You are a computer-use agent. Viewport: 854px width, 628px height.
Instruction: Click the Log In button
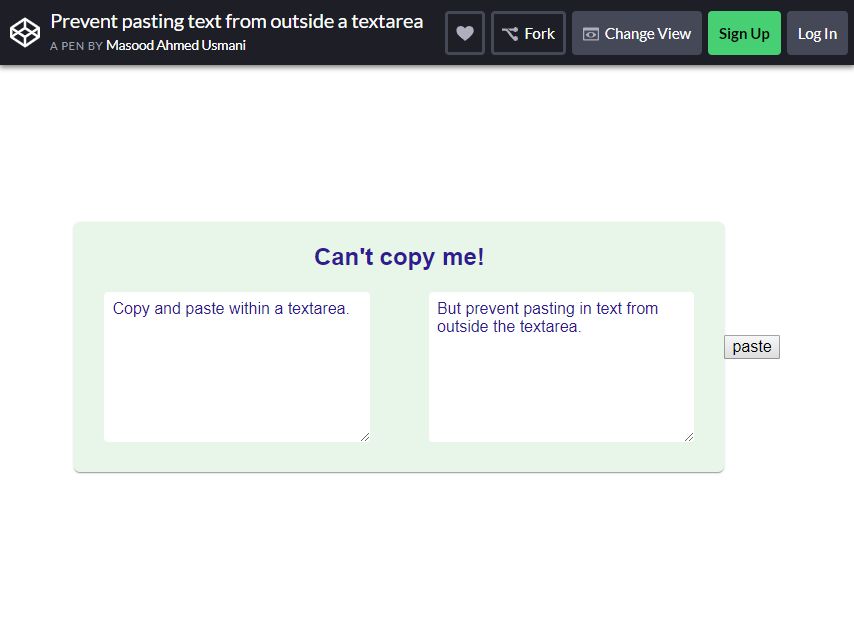[x=817, y=33]
